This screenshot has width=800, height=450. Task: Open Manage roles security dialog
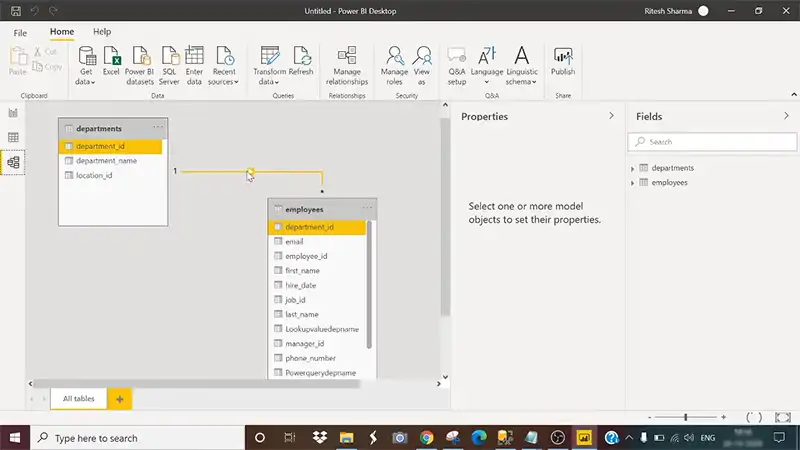(394, 65)
